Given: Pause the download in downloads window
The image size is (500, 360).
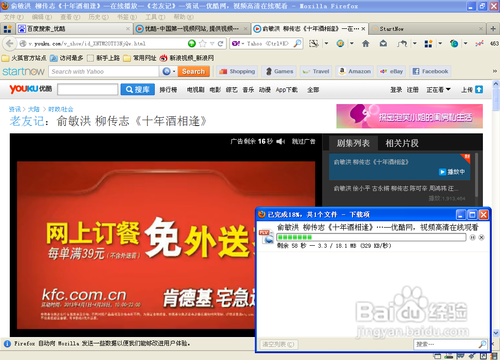Looking at the screenshot, I should point(472,237).
